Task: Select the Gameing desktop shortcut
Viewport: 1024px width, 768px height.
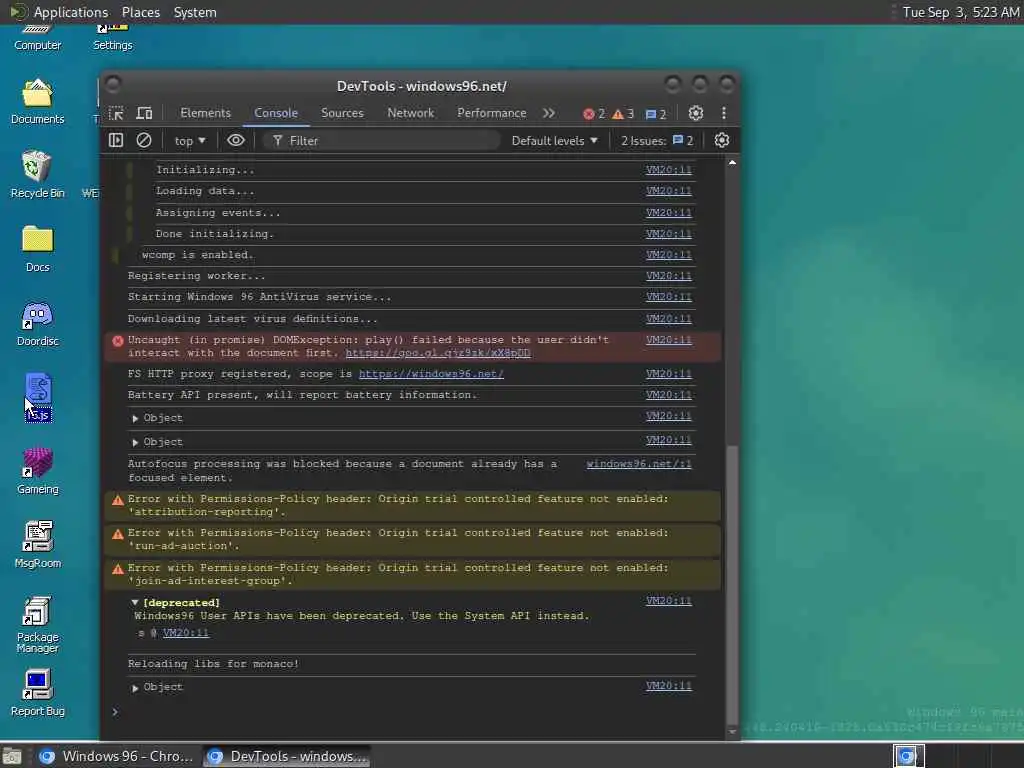Action: click(37, 471)
